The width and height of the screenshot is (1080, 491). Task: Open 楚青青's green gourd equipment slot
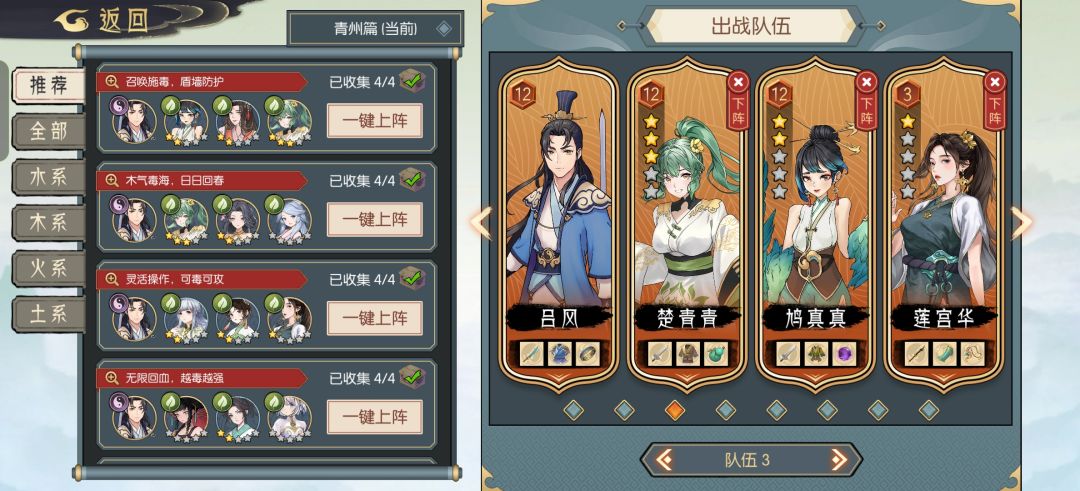716,354
